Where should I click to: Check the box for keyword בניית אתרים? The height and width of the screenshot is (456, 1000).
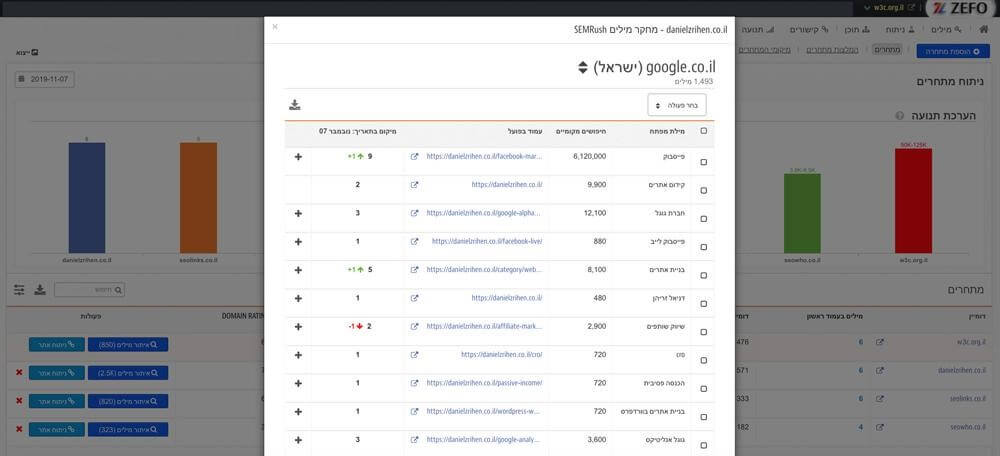point(703,276)
